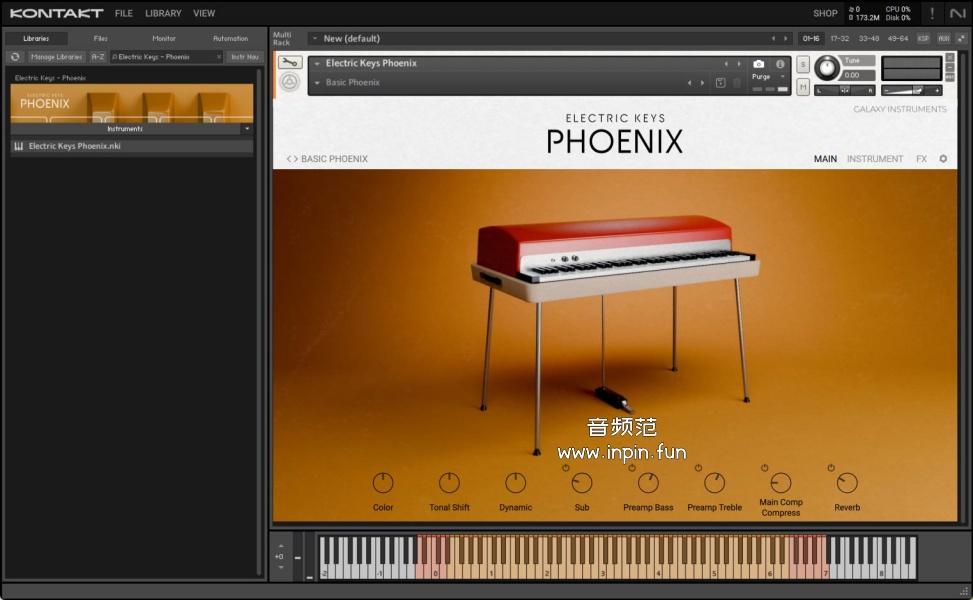Image resolution: width=973 pixels, height=600 pixels.
Task: Toggle the Sub power button
Action: pyautogui.click(x=565, y=468)
